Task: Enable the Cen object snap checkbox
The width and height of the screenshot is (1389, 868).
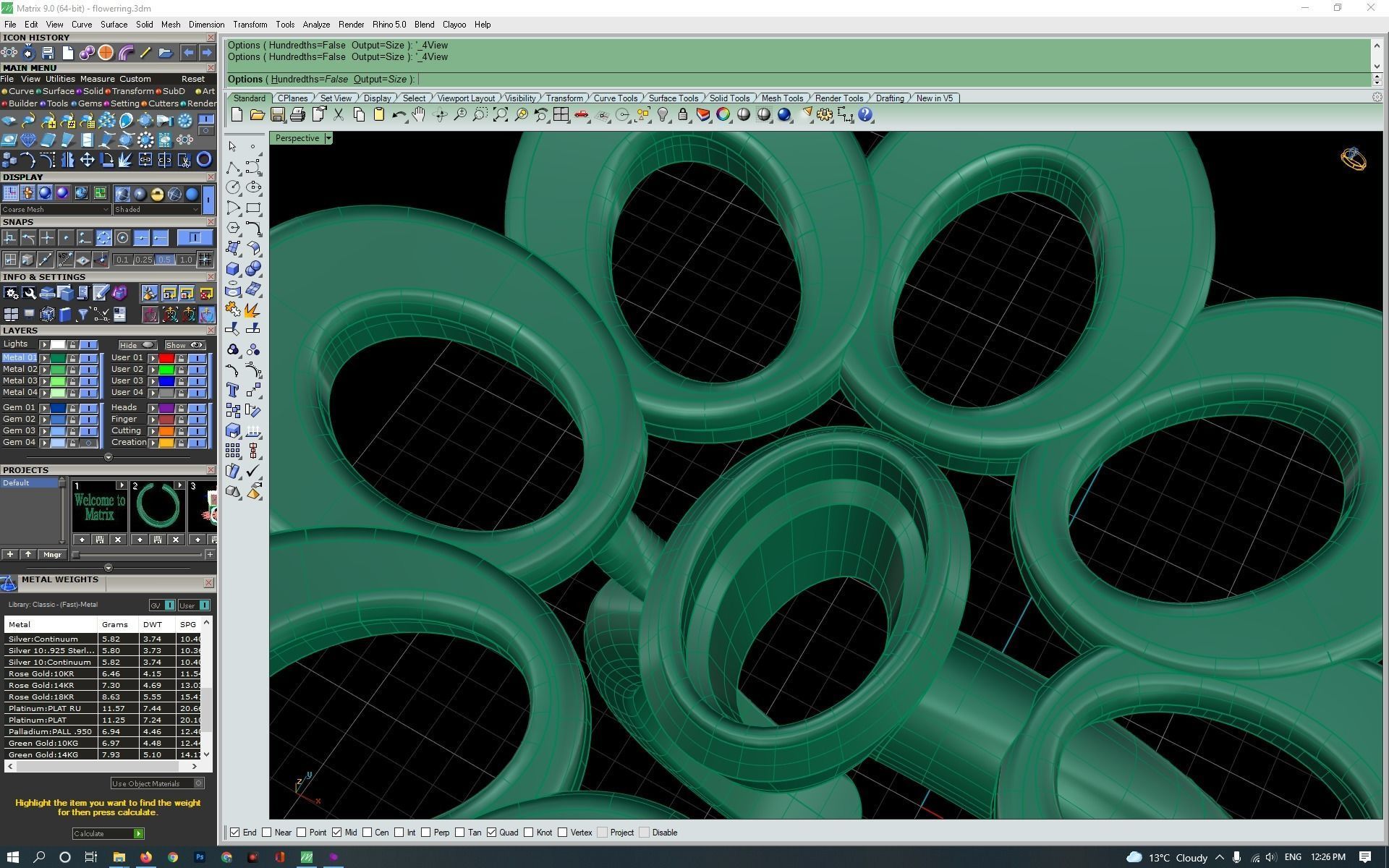Action: [368, 833]
